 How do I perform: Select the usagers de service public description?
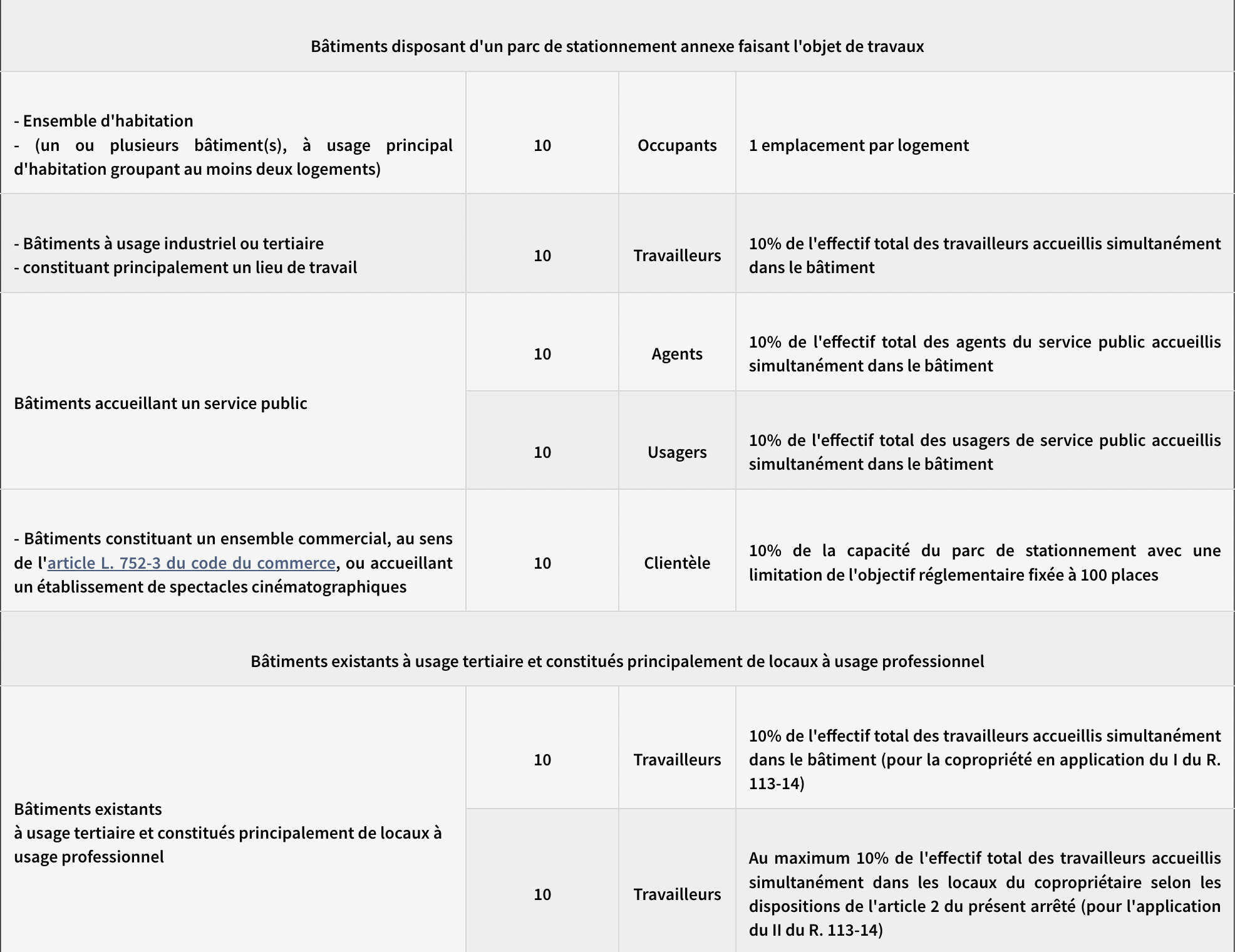984,452
